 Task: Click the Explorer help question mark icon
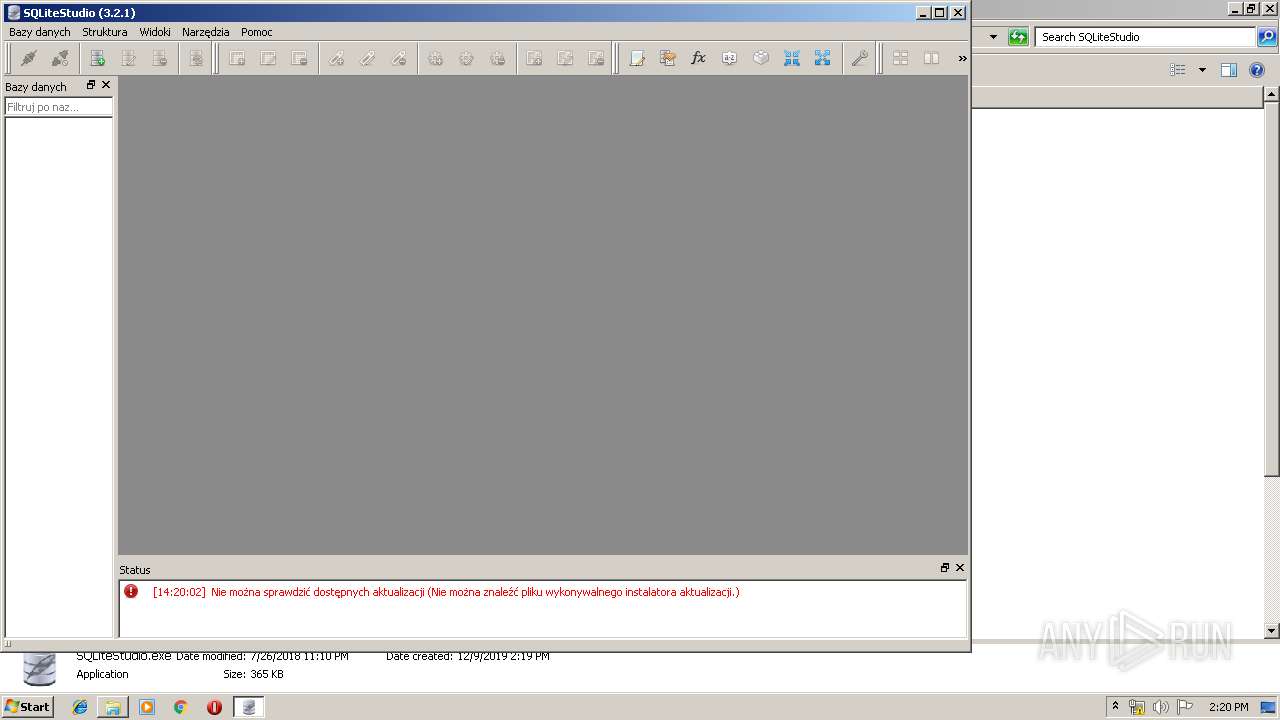1258,70
